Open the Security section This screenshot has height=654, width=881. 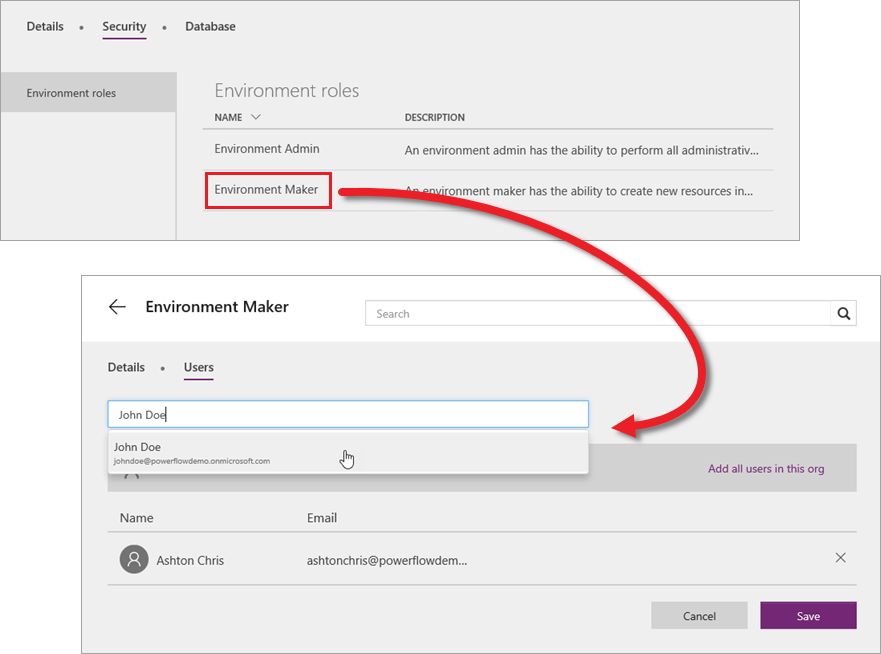124,27
